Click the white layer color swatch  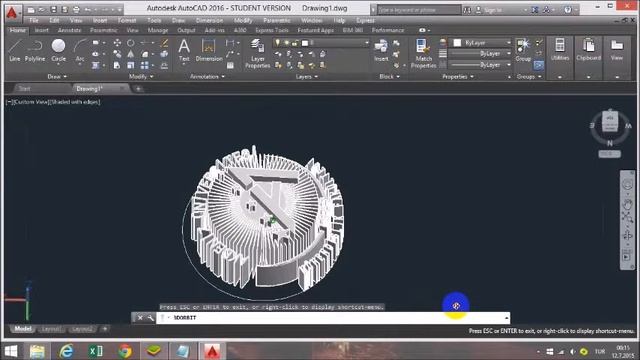point(305,42)
